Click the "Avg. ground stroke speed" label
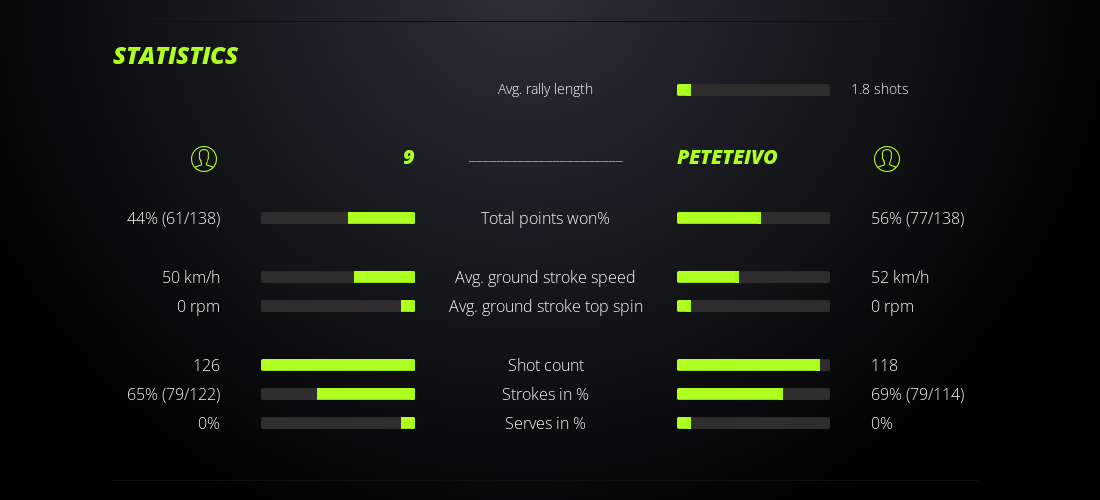1100x500 pixels. 545,277
